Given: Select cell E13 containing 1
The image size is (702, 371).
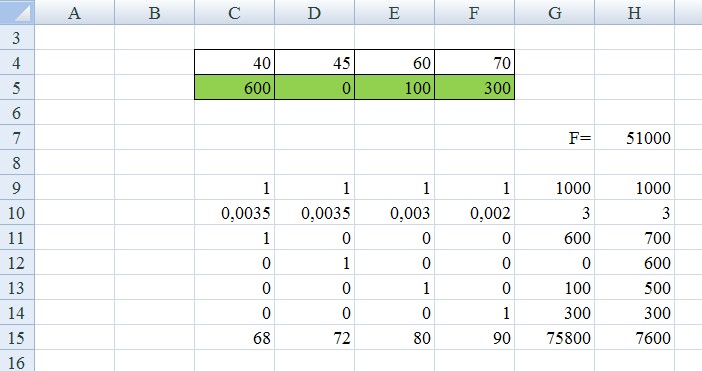Looking at the screenshot, I should point(394,288).
